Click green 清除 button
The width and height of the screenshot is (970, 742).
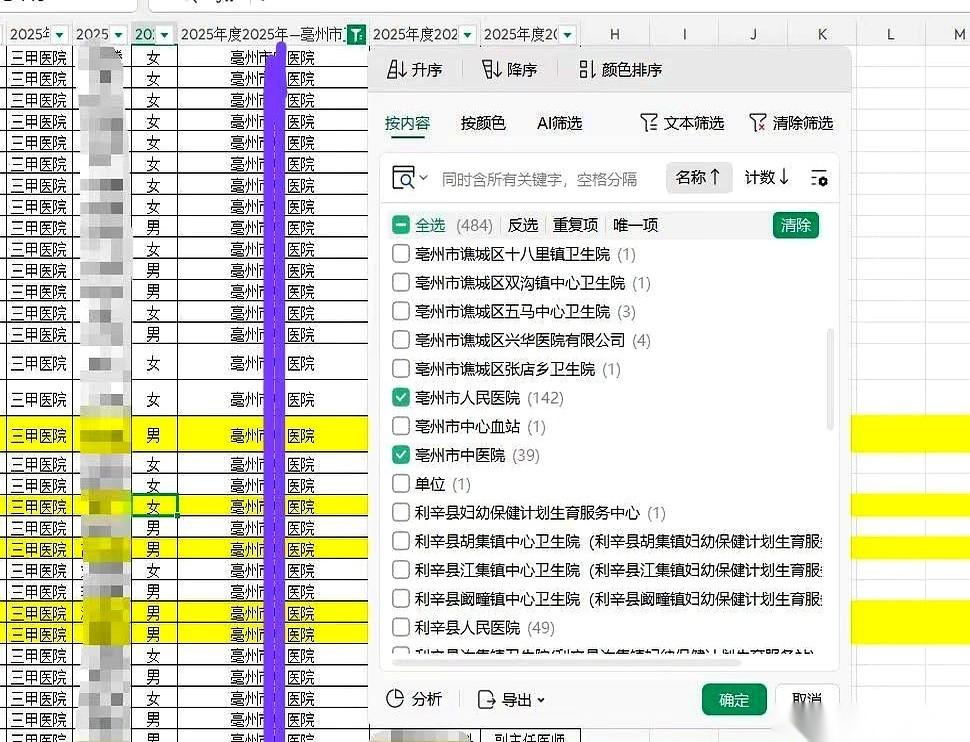[796, 225]
